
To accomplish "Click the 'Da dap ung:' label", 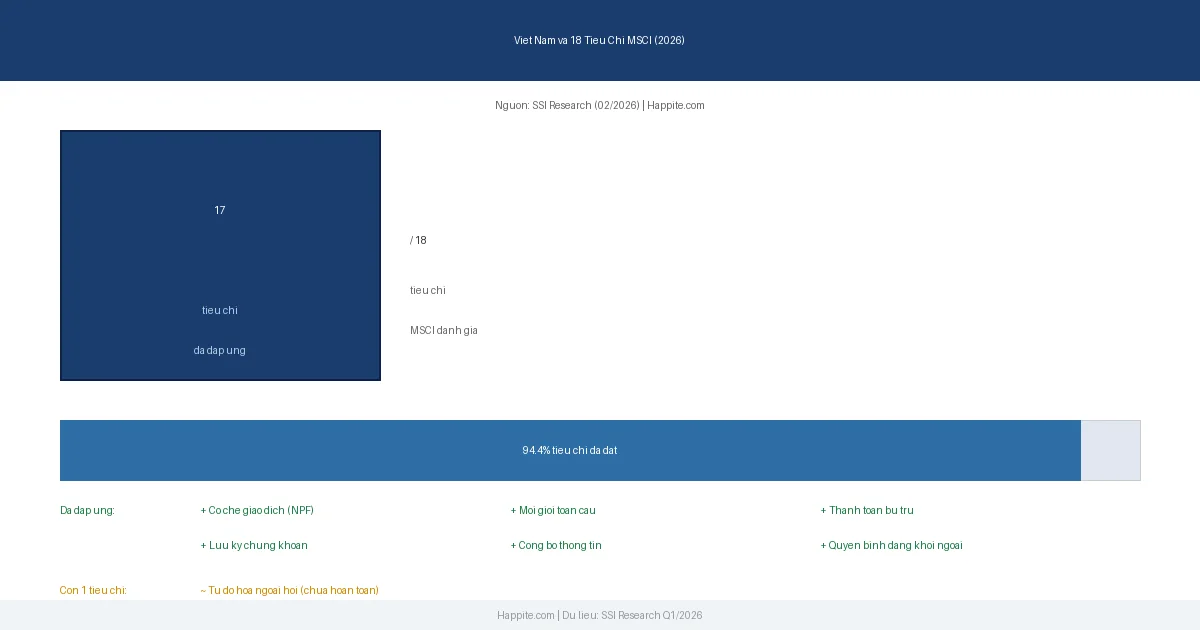I will coord(87,510).
